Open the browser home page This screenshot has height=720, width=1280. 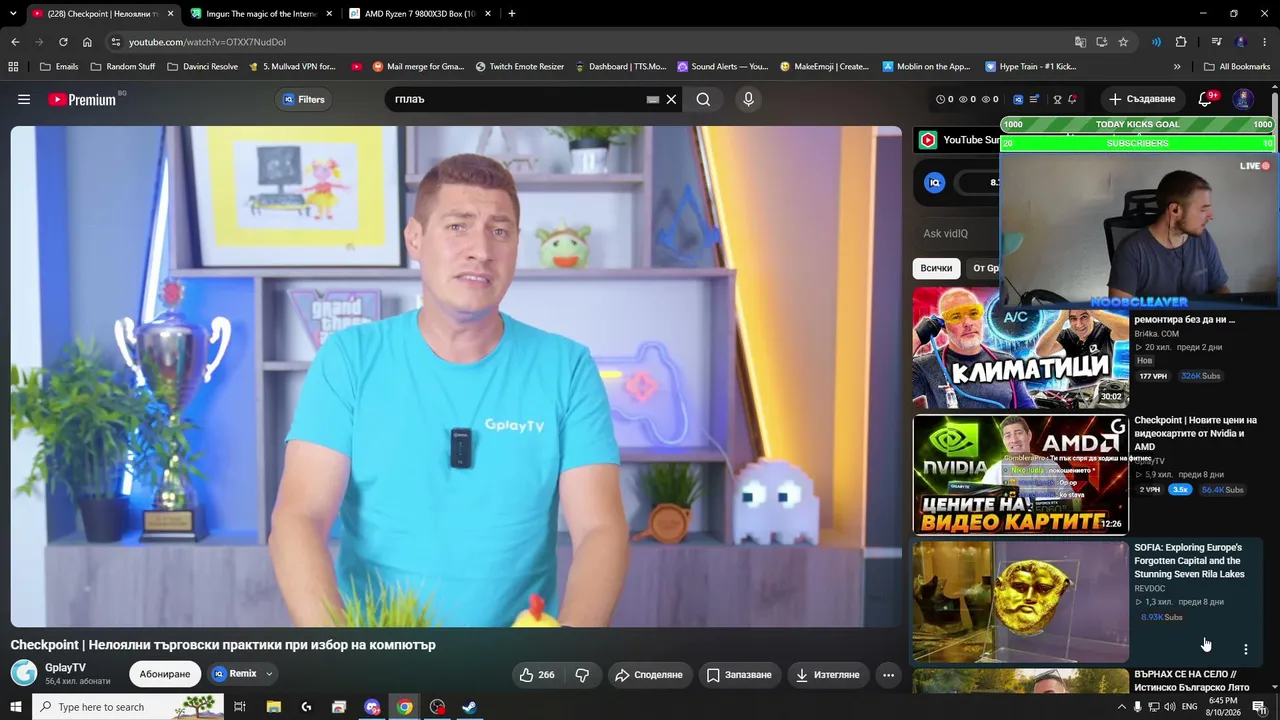[x=87, y=42]
